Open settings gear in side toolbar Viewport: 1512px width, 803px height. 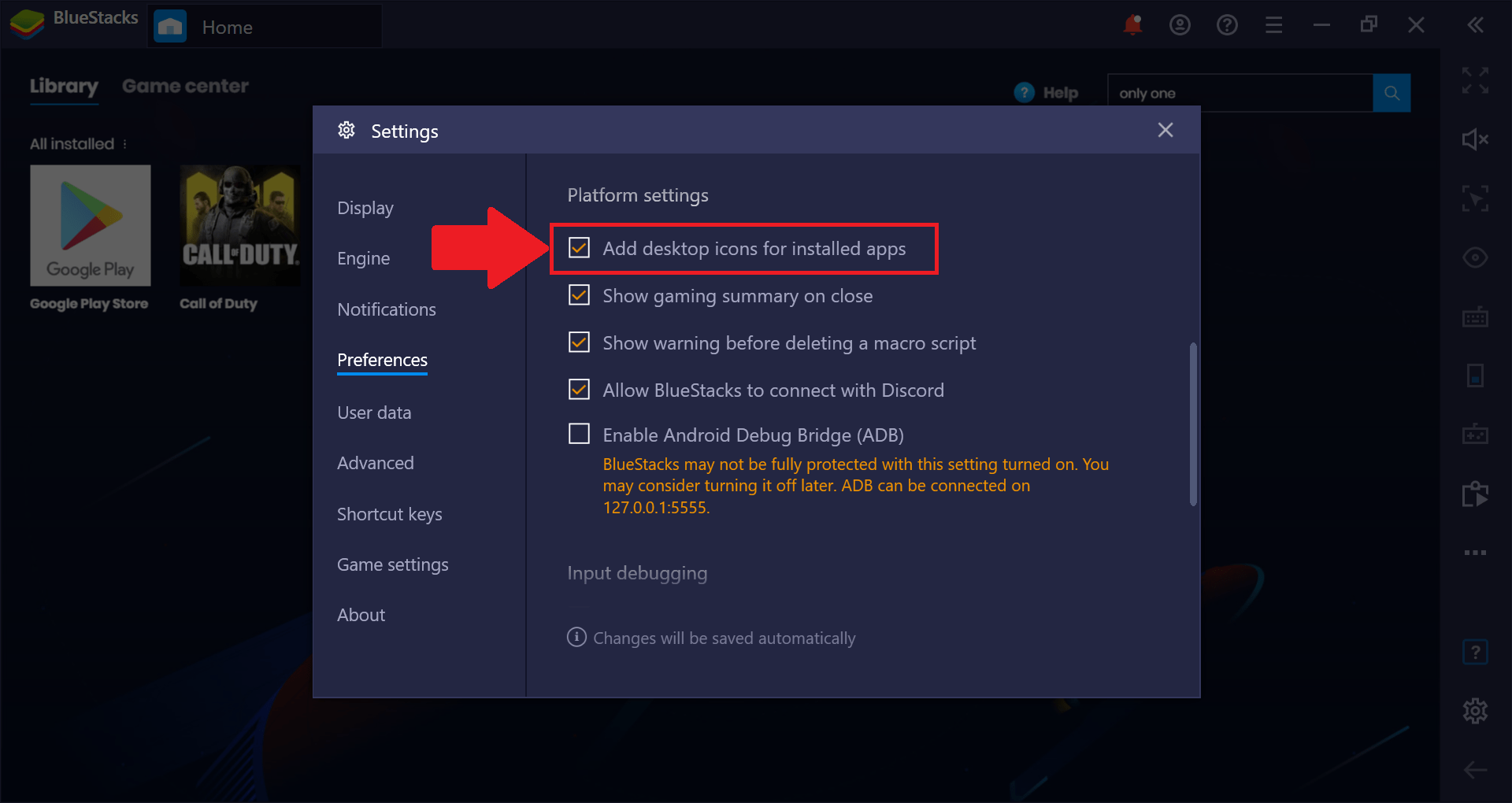click(1475, 711)
